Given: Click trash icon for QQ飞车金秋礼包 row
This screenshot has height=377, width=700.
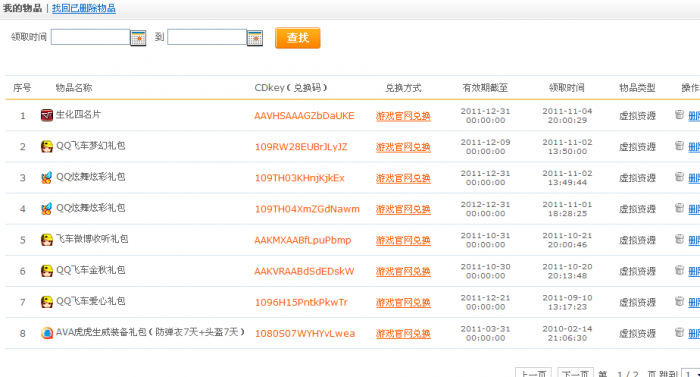Looking at the screenshot, I should [x=679, y=270].
